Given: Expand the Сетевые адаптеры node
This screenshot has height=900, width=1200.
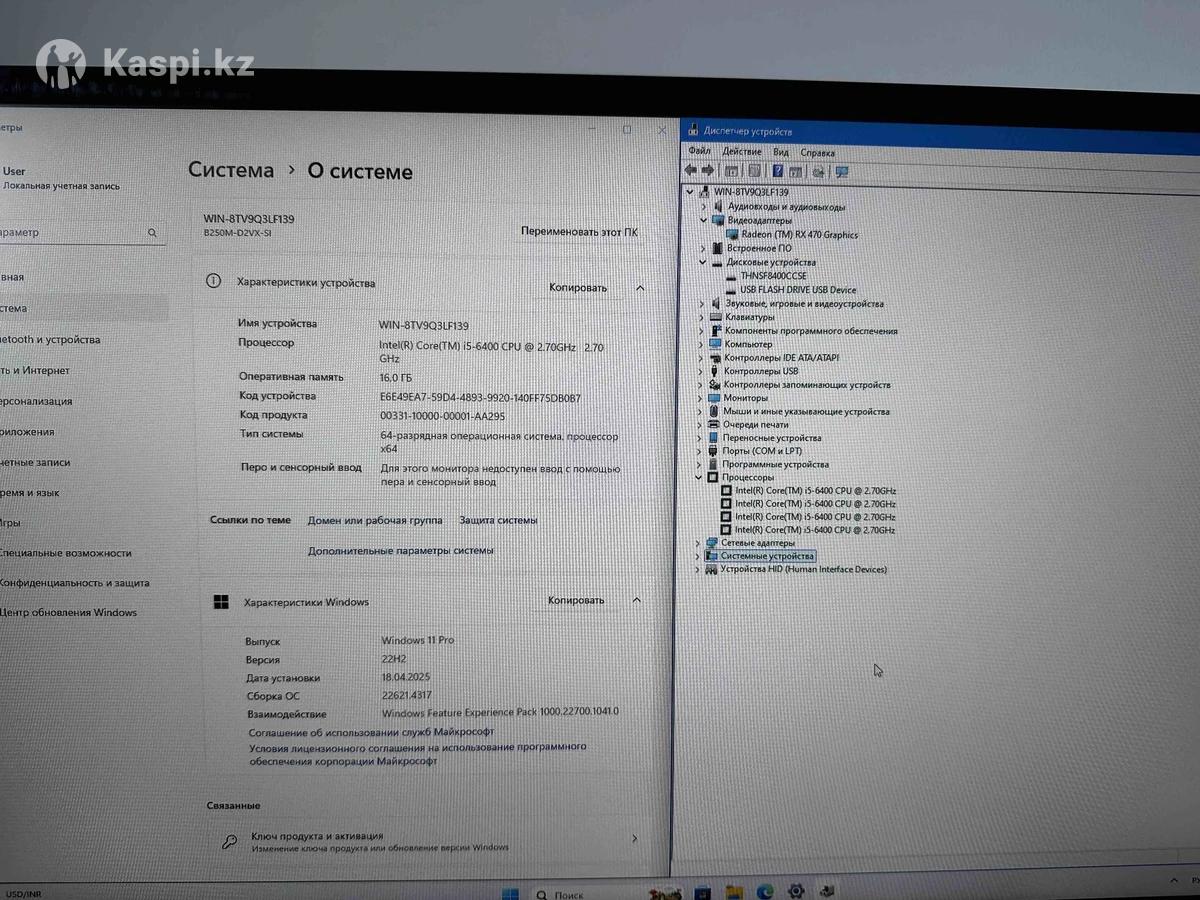Looking at the screenshot, I should click(x=699, y=543).
